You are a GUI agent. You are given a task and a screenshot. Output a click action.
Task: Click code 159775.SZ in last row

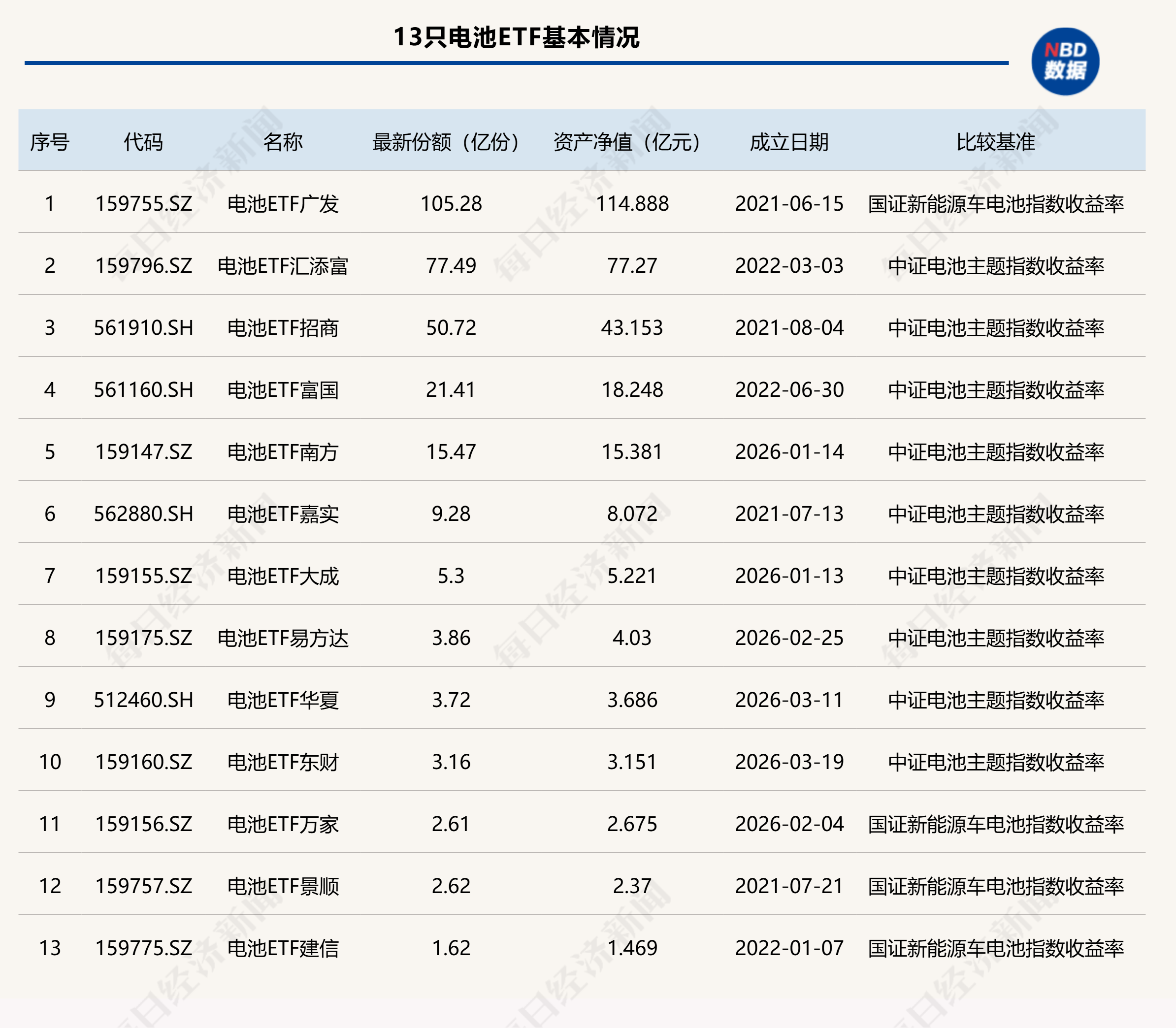point(143,948)
